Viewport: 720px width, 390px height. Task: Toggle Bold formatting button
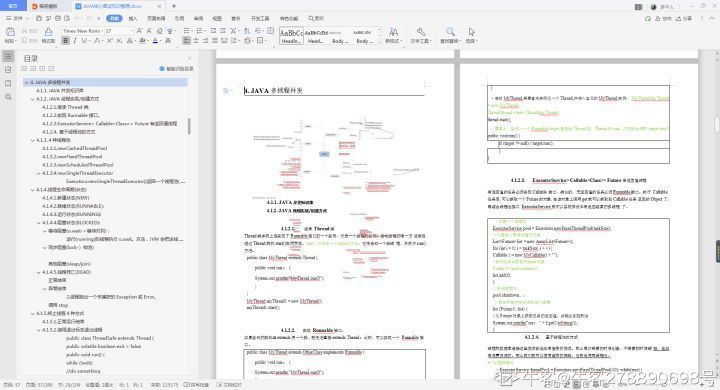pos(65,41)
